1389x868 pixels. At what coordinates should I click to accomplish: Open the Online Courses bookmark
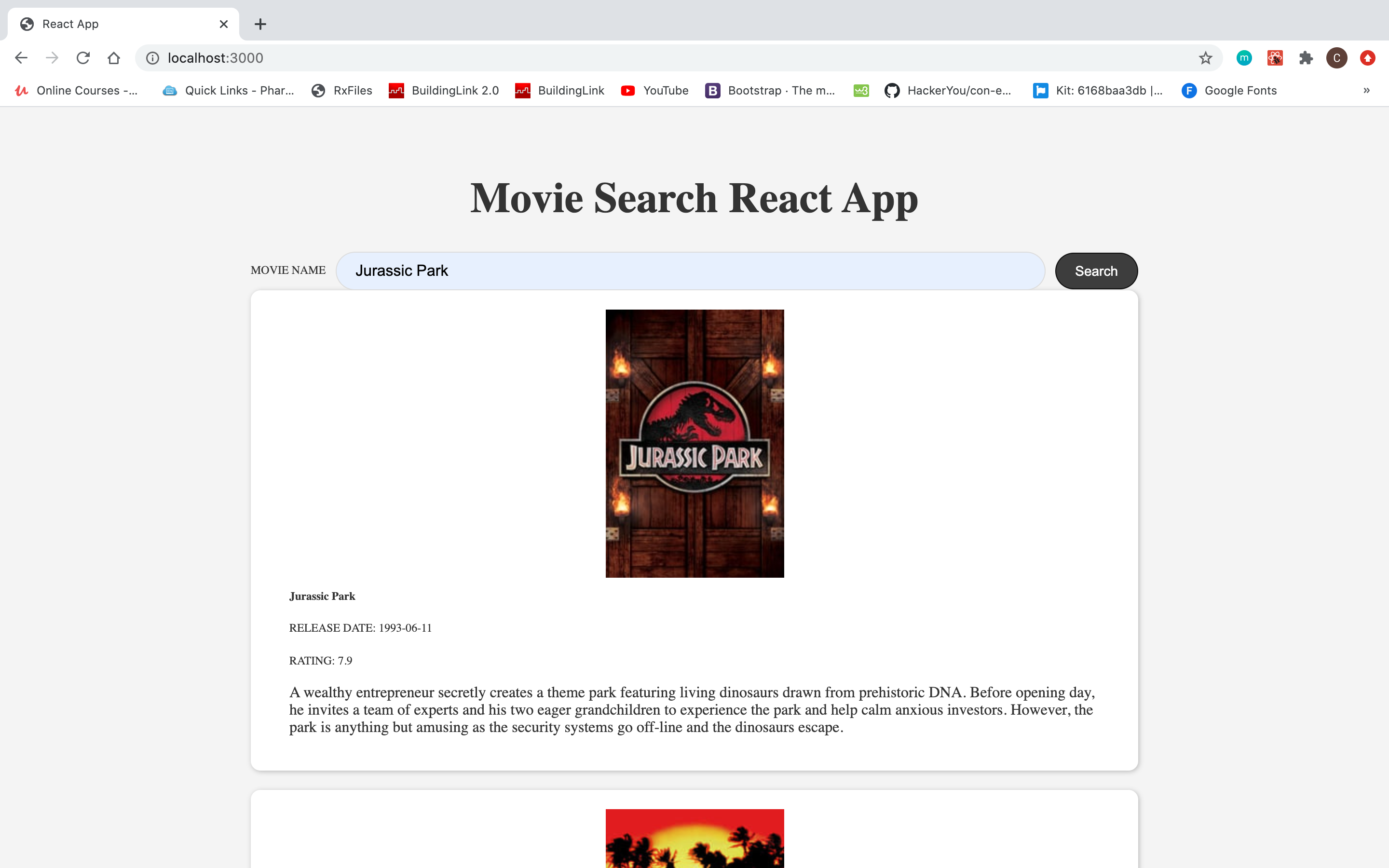[x=76, y=91]
